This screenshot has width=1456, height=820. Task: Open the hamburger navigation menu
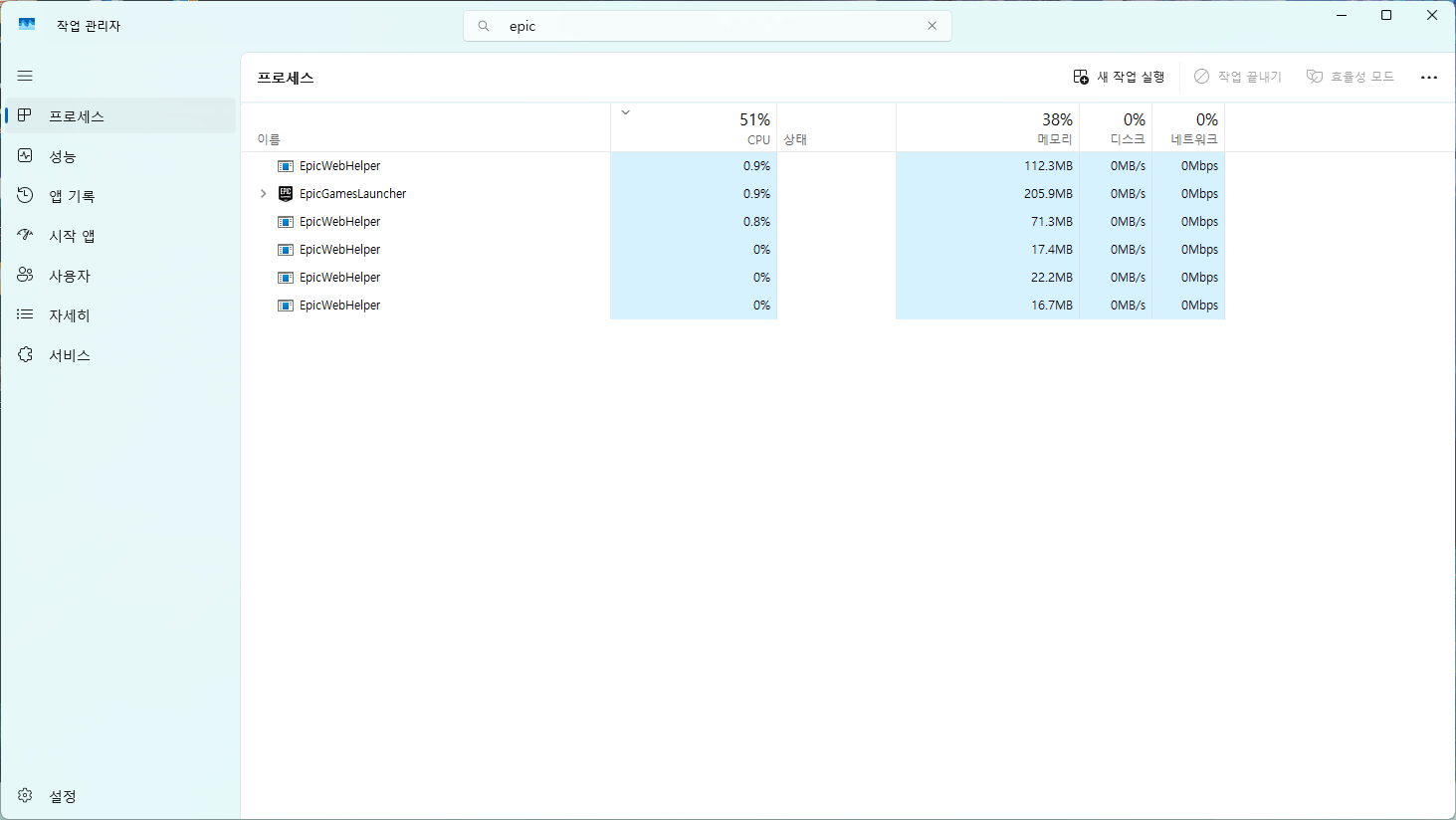pyautogui.click(x=25, y=76)
